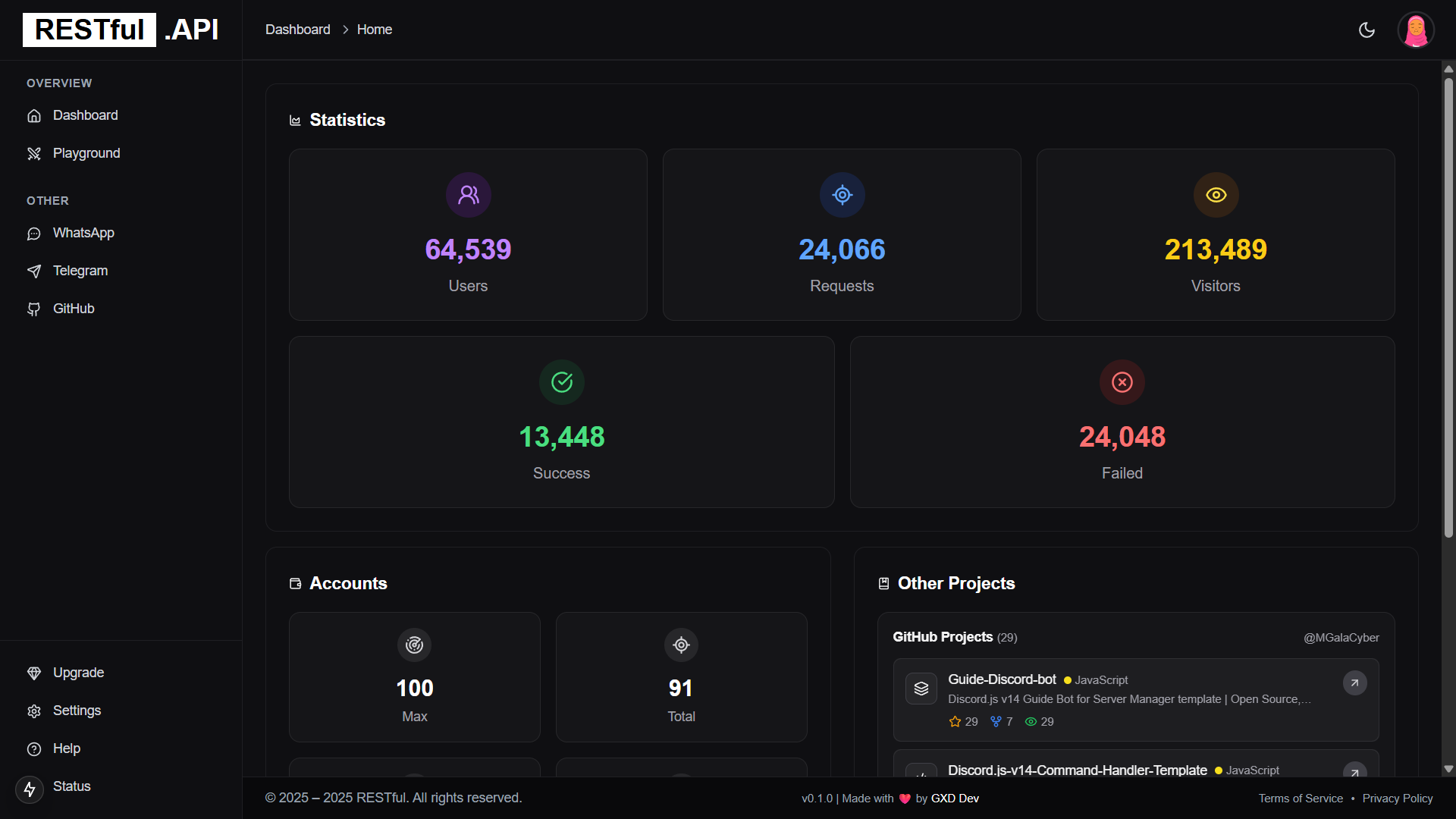Select Dashboard in the sidebar
The width and height of the screenshot is (1456, 819).
pyautogui.click(x=85, y=115)
